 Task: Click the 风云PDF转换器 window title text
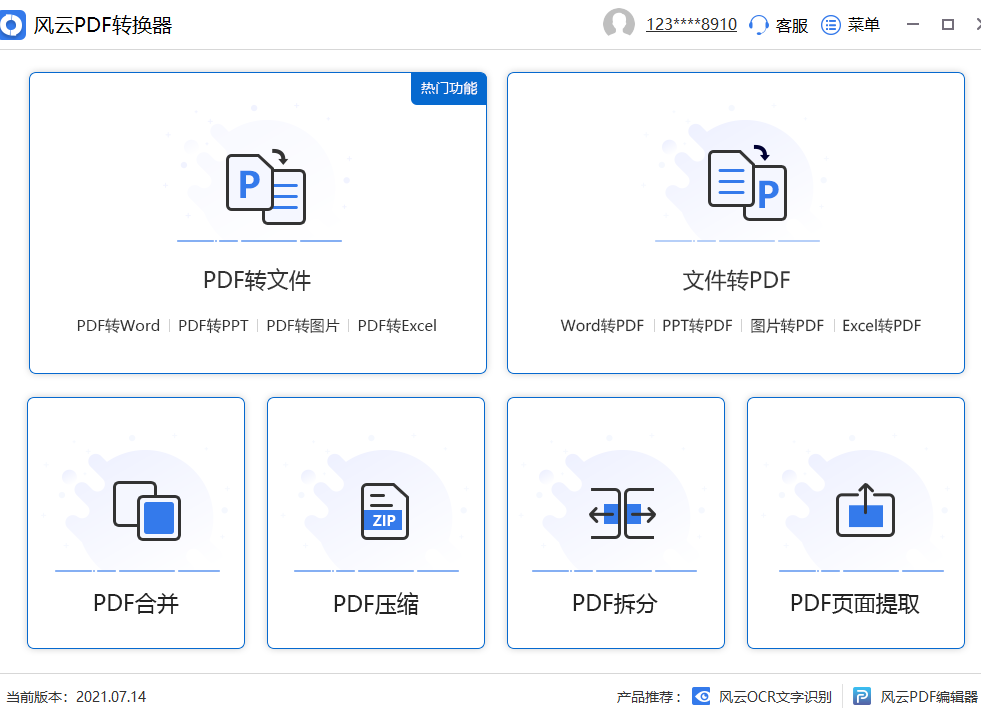pyautogui.click(x=103, y=25)
